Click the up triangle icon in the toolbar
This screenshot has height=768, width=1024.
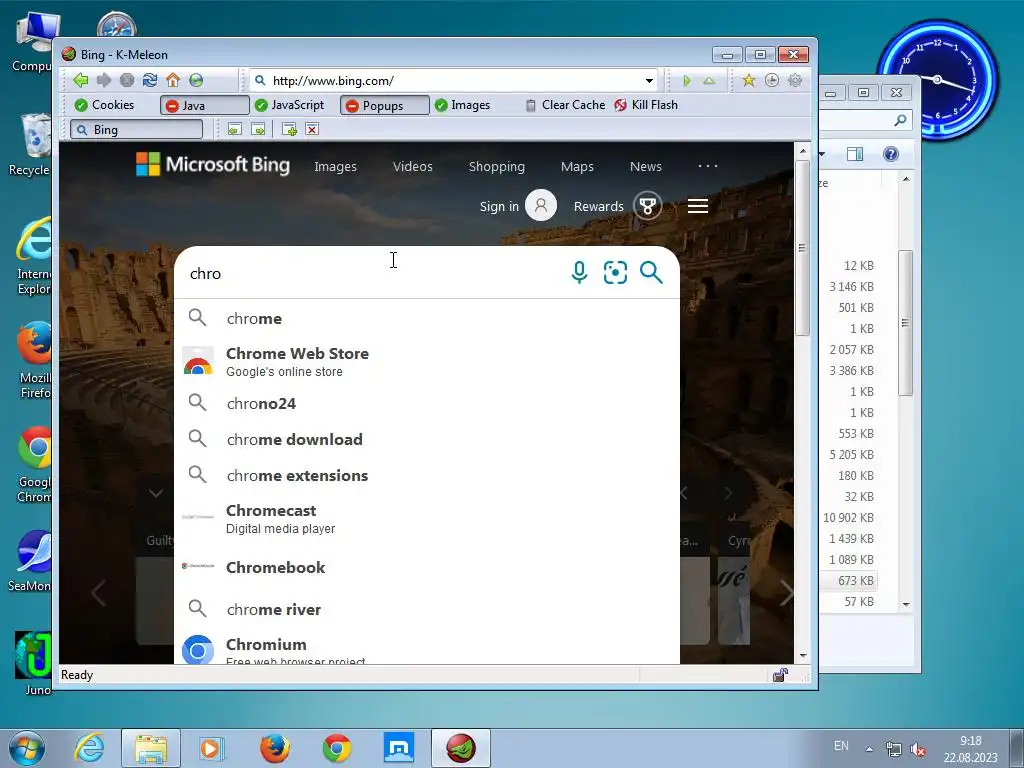[709, 81]
